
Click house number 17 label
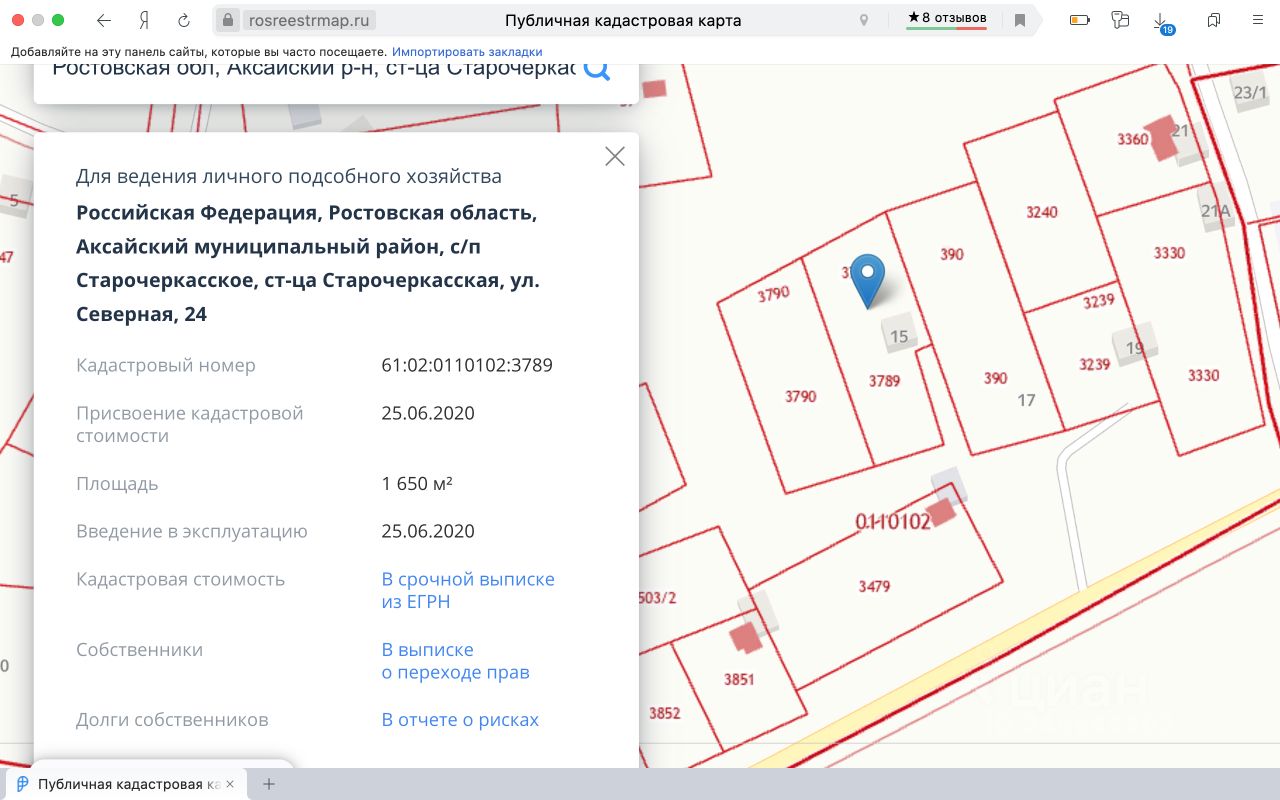pyautogui.click(x=1026, y=400)
